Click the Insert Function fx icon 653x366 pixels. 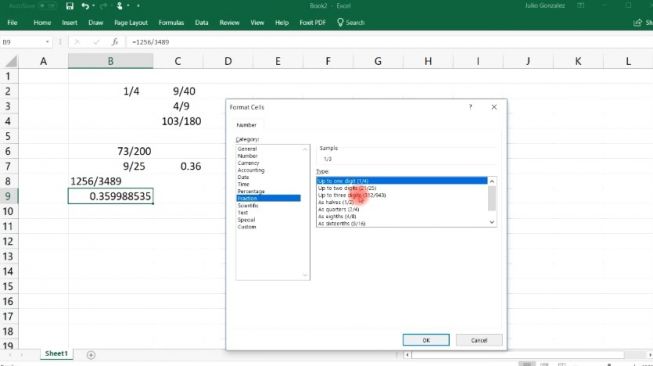(x=115, y=42)
